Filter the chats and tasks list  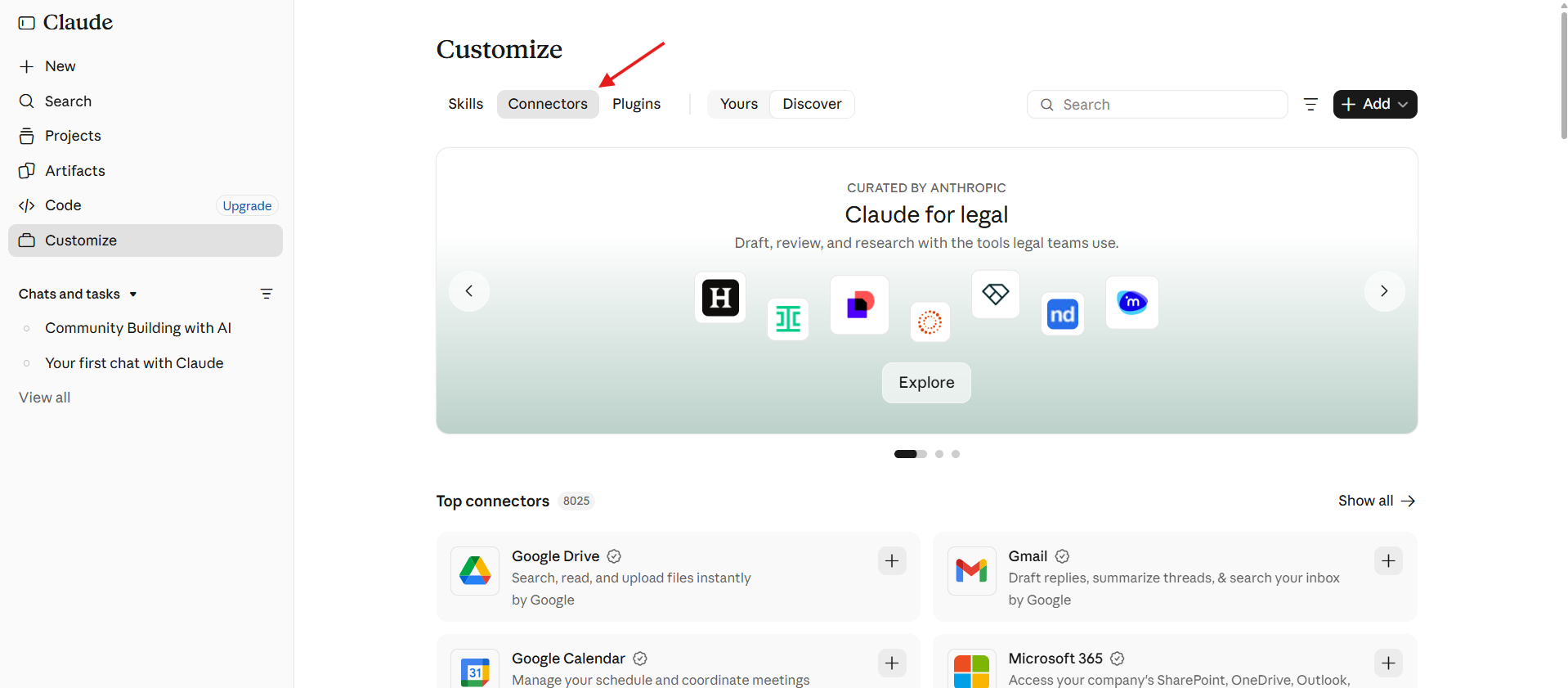(x=267, y=294)
